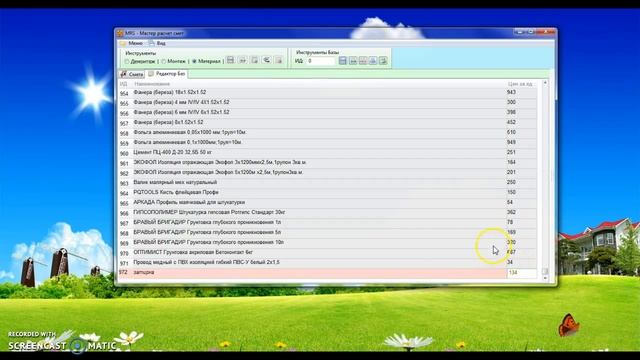Select row 970 ОПТИМИСТ Грунтовка Бетоконтакт 6кг
The image size is (640, 360).
[x=327, y=253]
